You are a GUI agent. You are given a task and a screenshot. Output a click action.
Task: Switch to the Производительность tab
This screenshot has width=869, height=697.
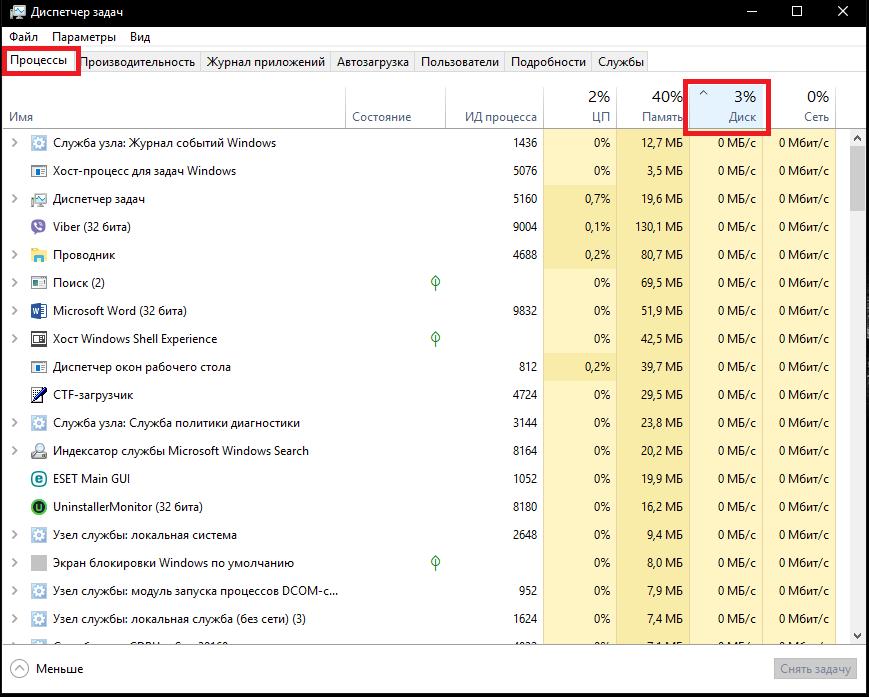[x=139, y=62]
